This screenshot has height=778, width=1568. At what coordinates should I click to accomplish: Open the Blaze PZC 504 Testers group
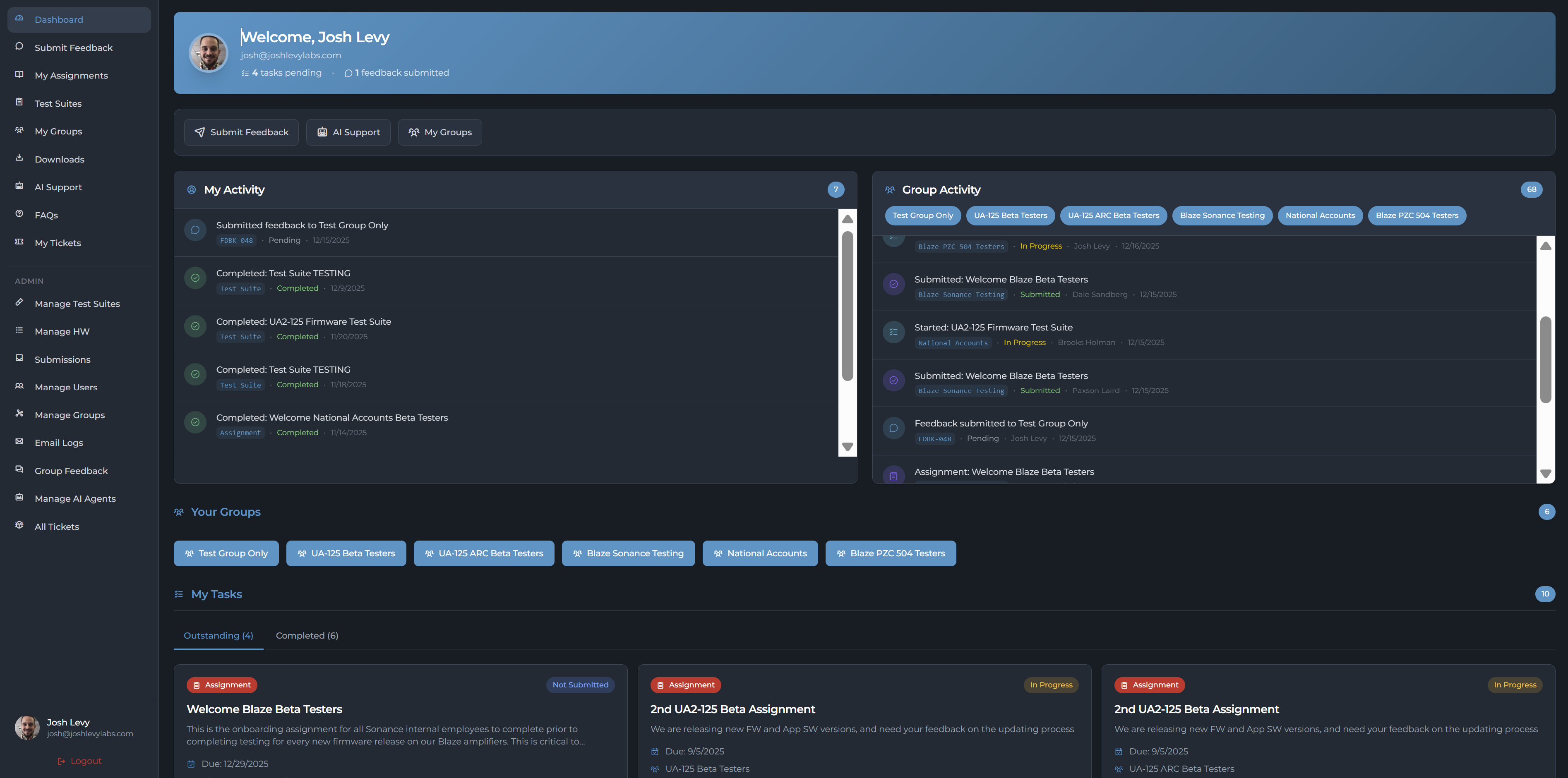point(891,553)
